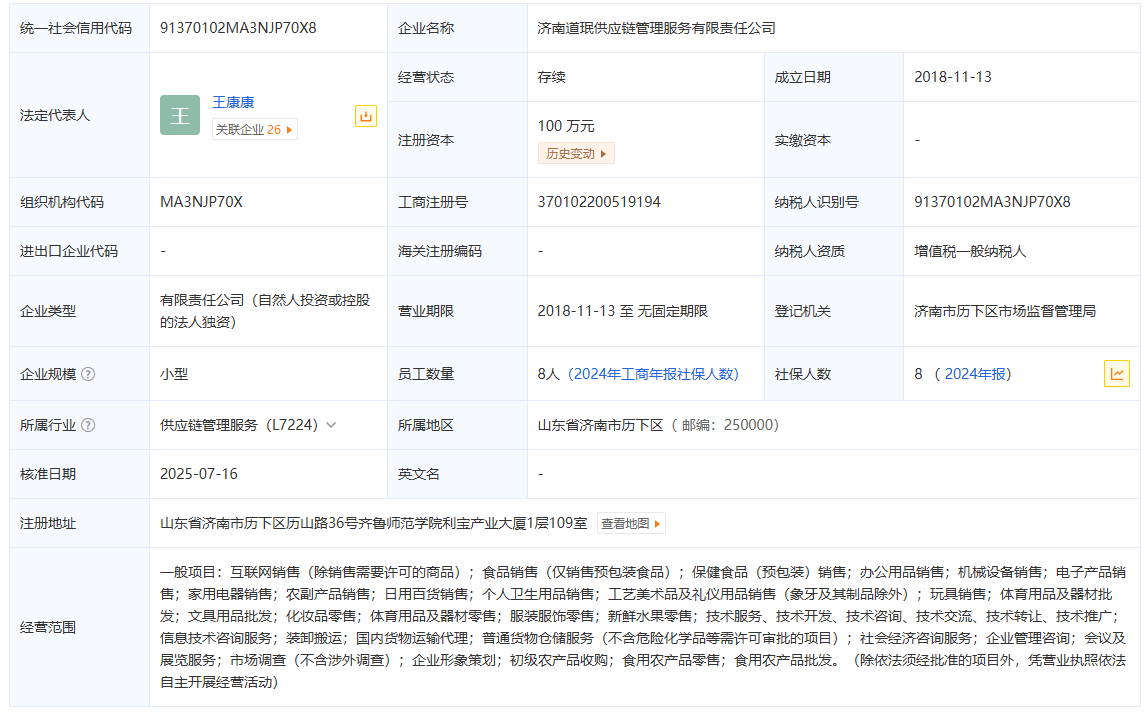Open the trend chart icon in 社保人数 row

click(x=1116, y=374)
